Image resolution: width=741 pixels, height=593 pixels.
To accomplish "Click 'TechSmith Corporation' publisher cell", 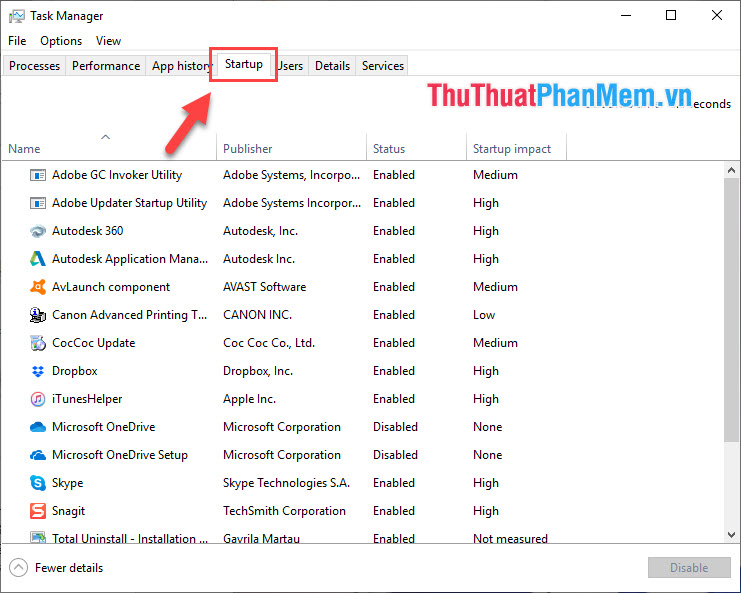I will [284, 511].
